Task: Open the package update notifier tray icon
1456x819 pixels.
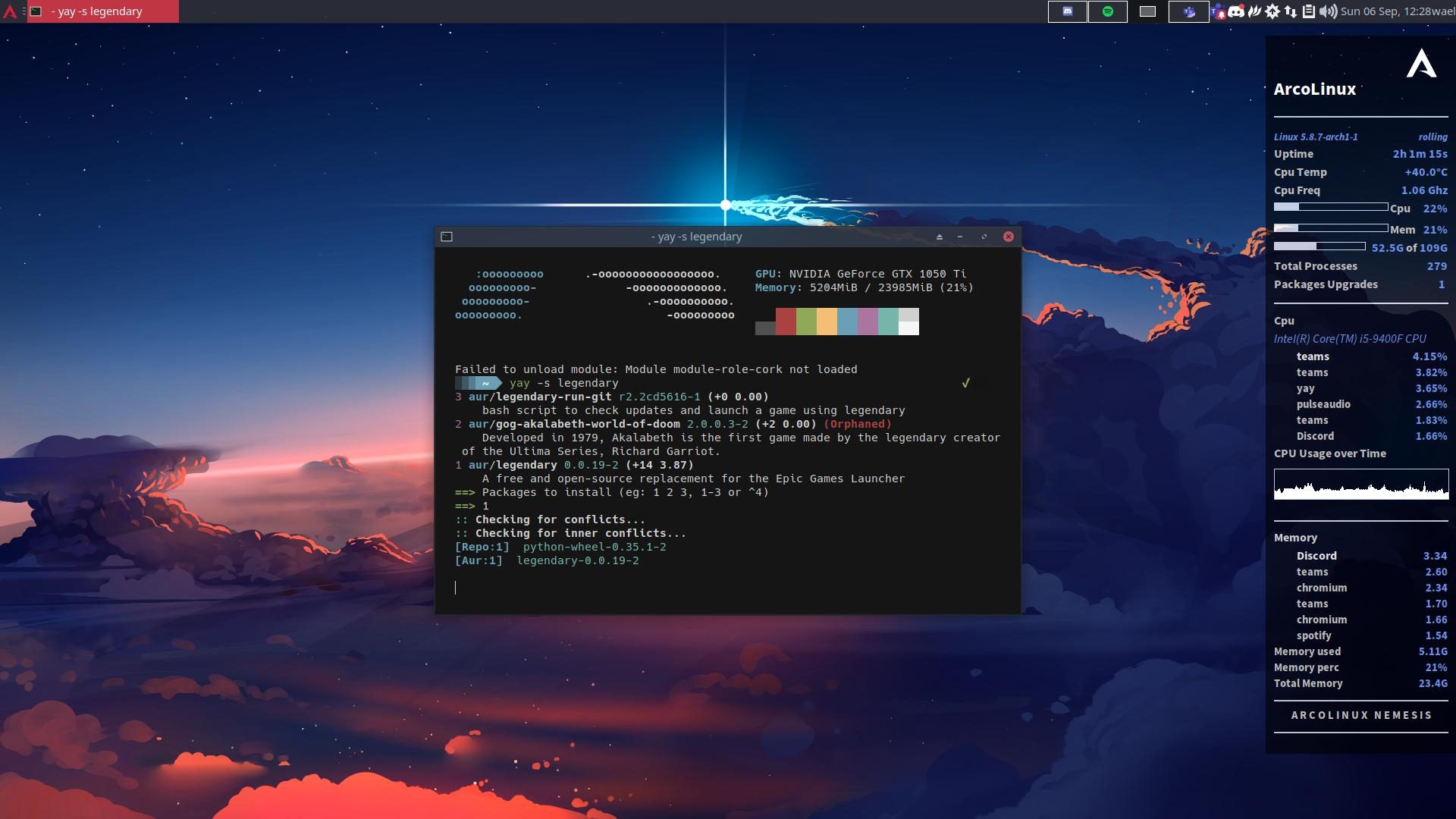Action: pyautogui.click(x=1272, y=11)
